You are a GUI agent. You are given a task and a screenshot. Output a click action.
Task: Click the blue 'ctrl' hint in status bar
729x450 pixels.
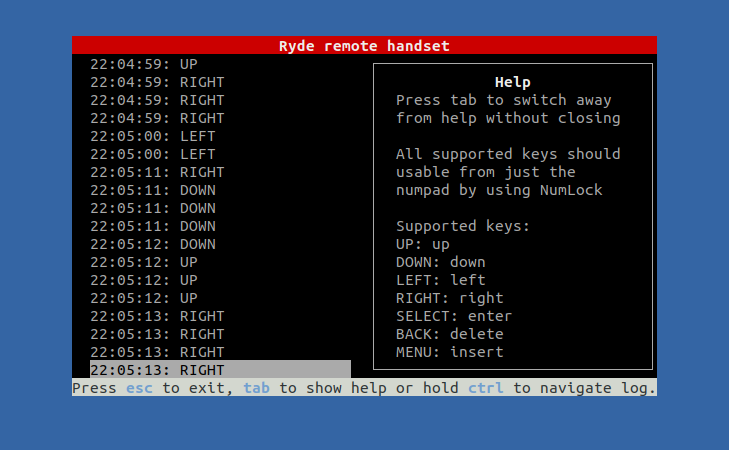pos(486,388)
